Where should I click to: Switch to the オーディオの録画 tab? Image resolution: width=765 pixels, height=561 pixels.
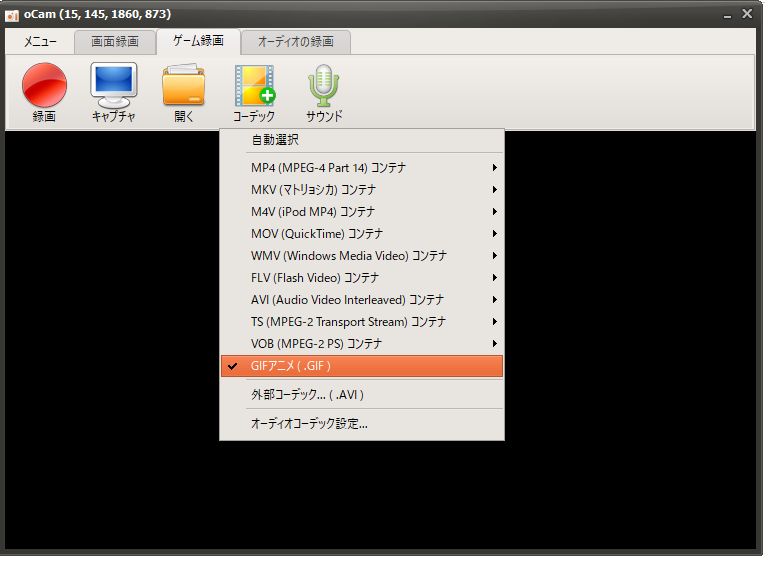pos(296,42)
